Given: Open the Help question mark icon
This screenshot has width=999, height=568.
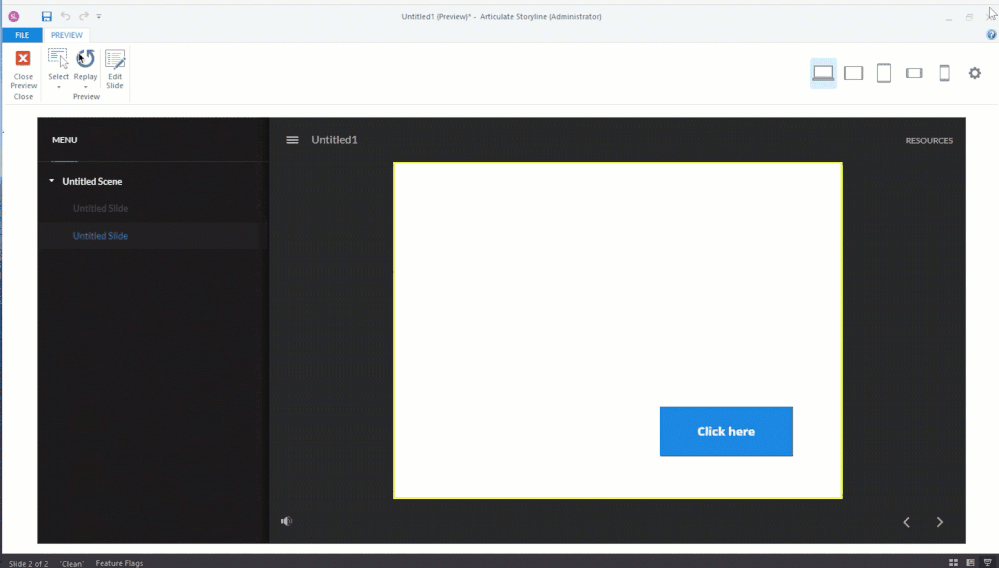Looking at the screenshot, I should [x=991, y=35].
